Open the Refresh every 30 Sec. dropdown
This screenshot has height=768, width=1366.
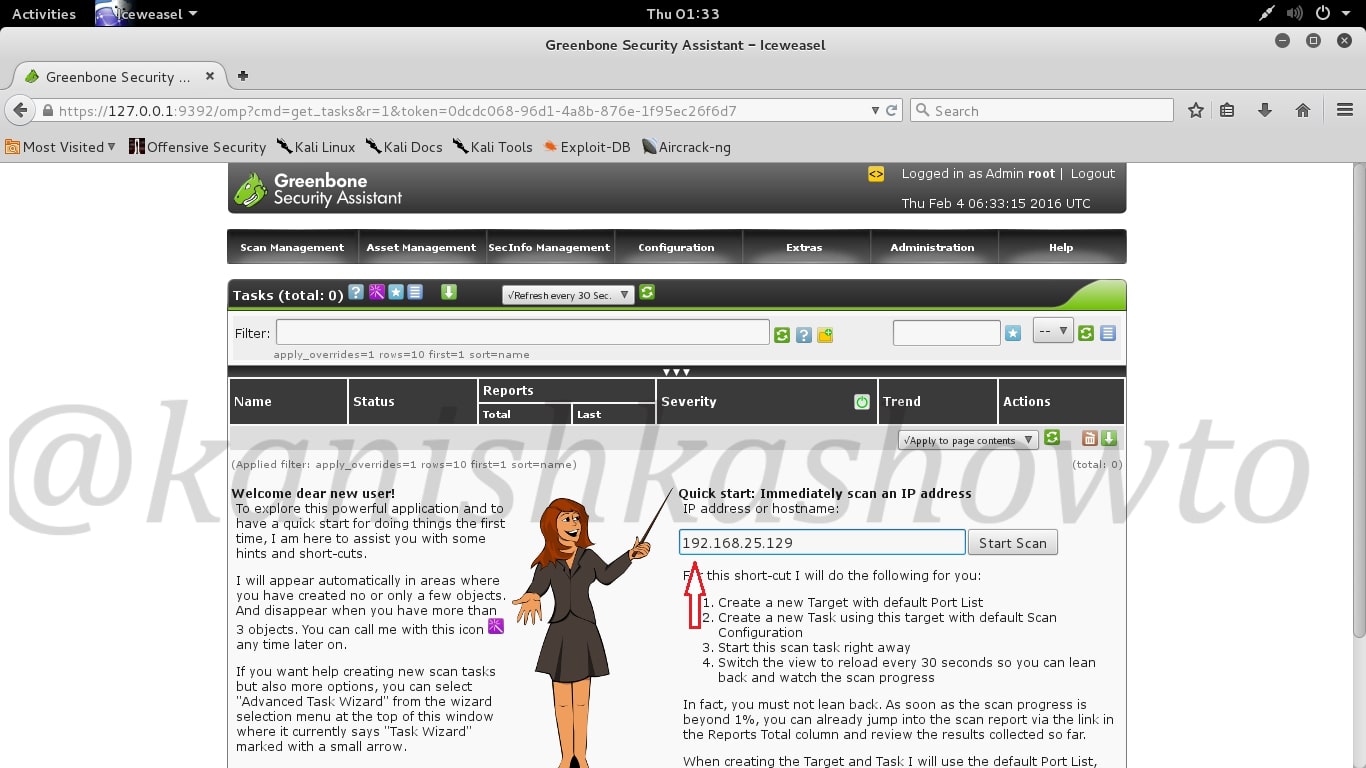click(568, 295)
